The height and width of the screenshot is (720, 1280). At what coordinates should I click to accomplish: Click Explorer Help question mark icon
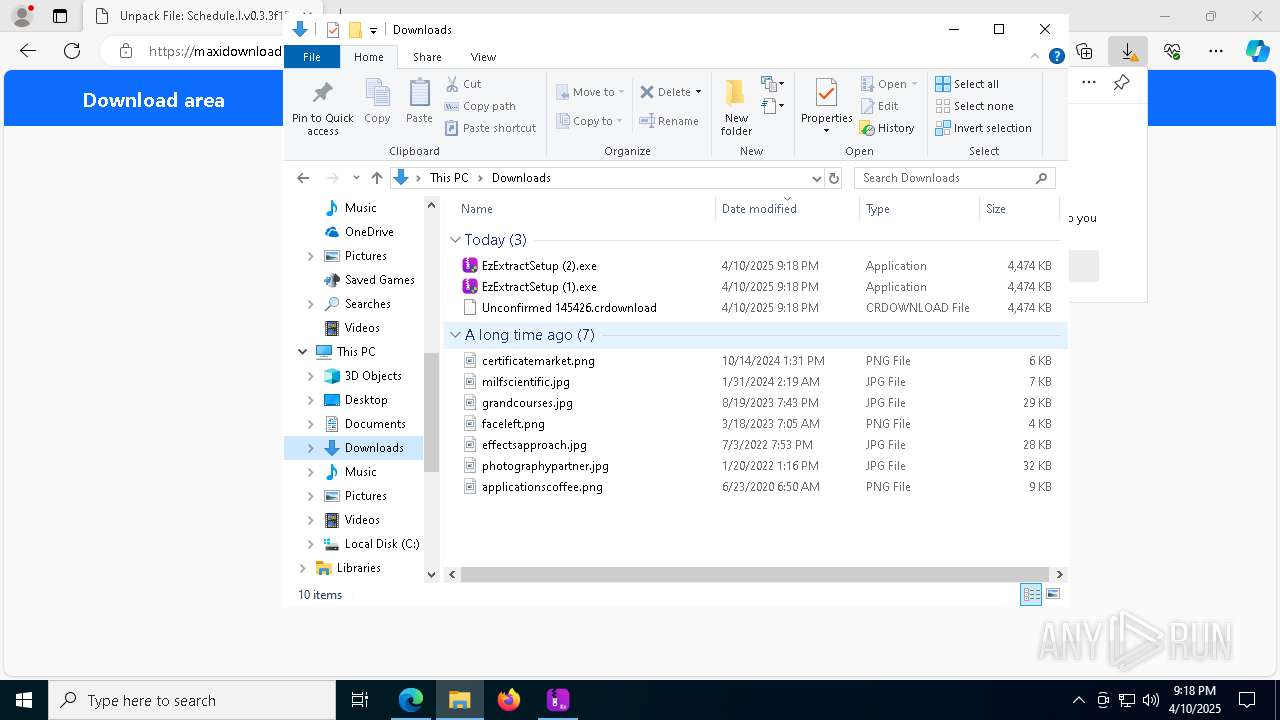click(x=1056, y=56)
